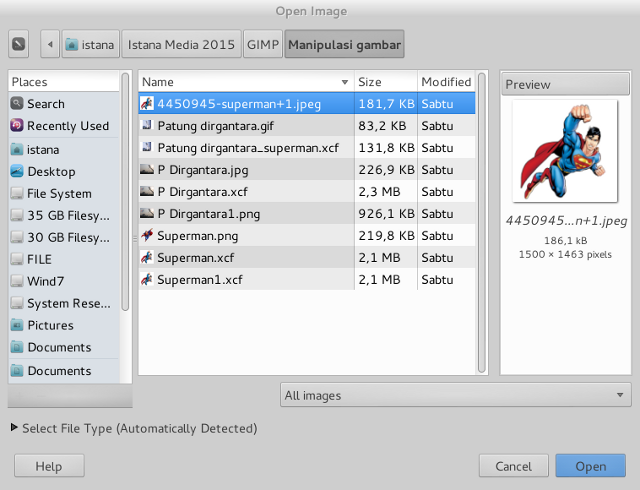Screen dimensions: 640x490
Task: Click the Recently Used clock icon
Action: (17, 125)
